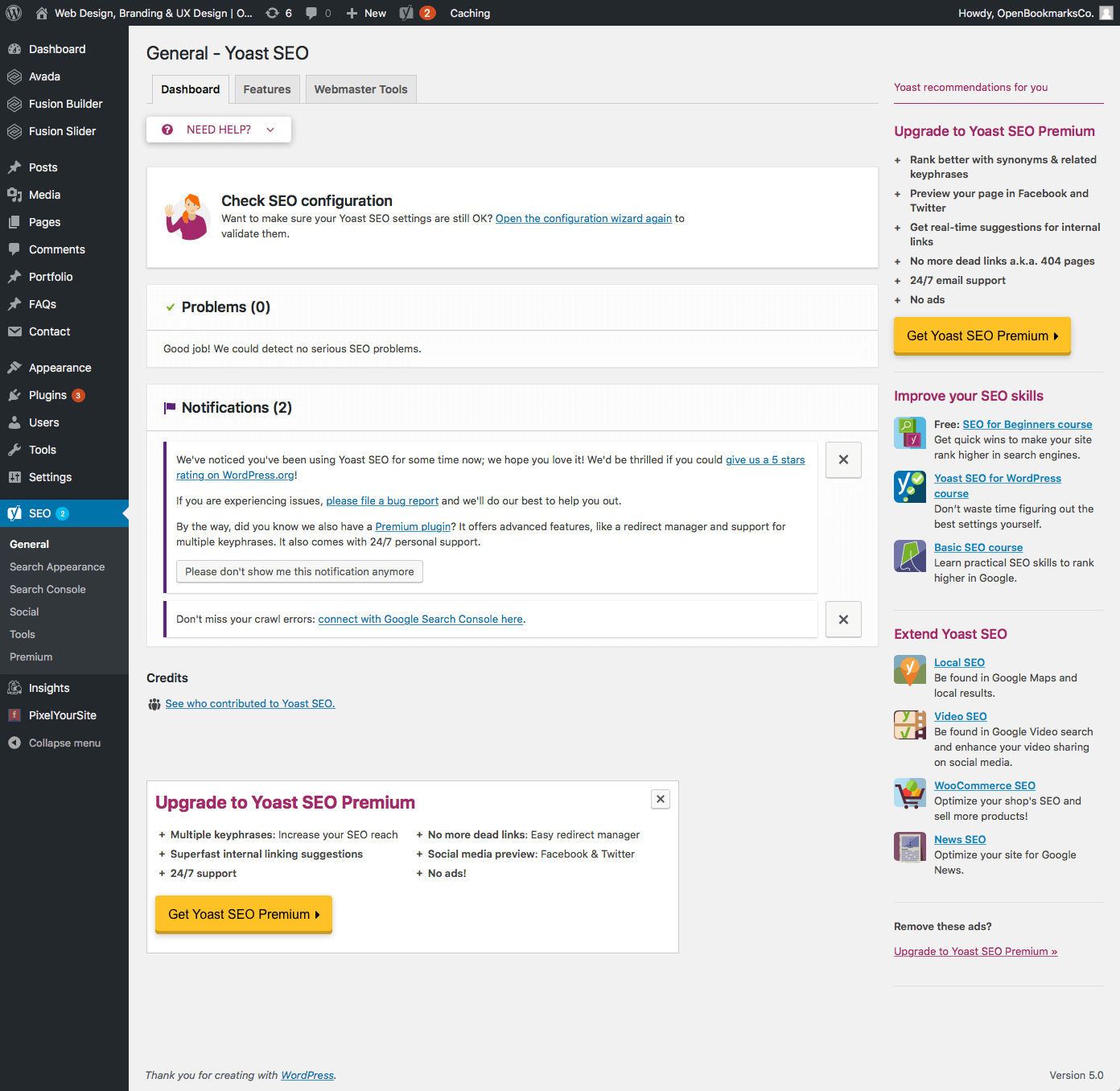Open the Yoast icon in admin bar

[x=406, y=13]
